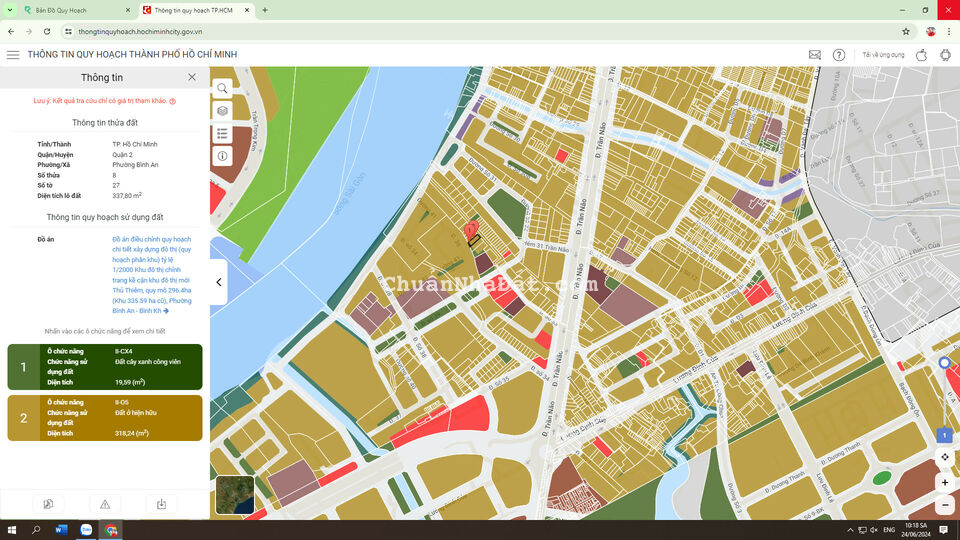This screenshot has width=960, height=540.
Task: Open the Đồ án planning project link
Action: point(152,275)
